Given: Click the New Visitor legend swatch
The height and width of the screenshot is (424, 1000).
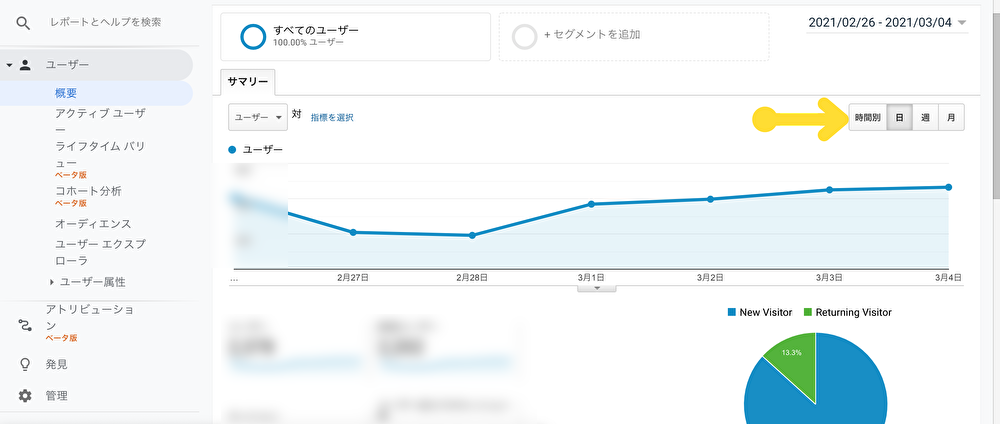Looking at the screenshot, I should coord(732,312).
